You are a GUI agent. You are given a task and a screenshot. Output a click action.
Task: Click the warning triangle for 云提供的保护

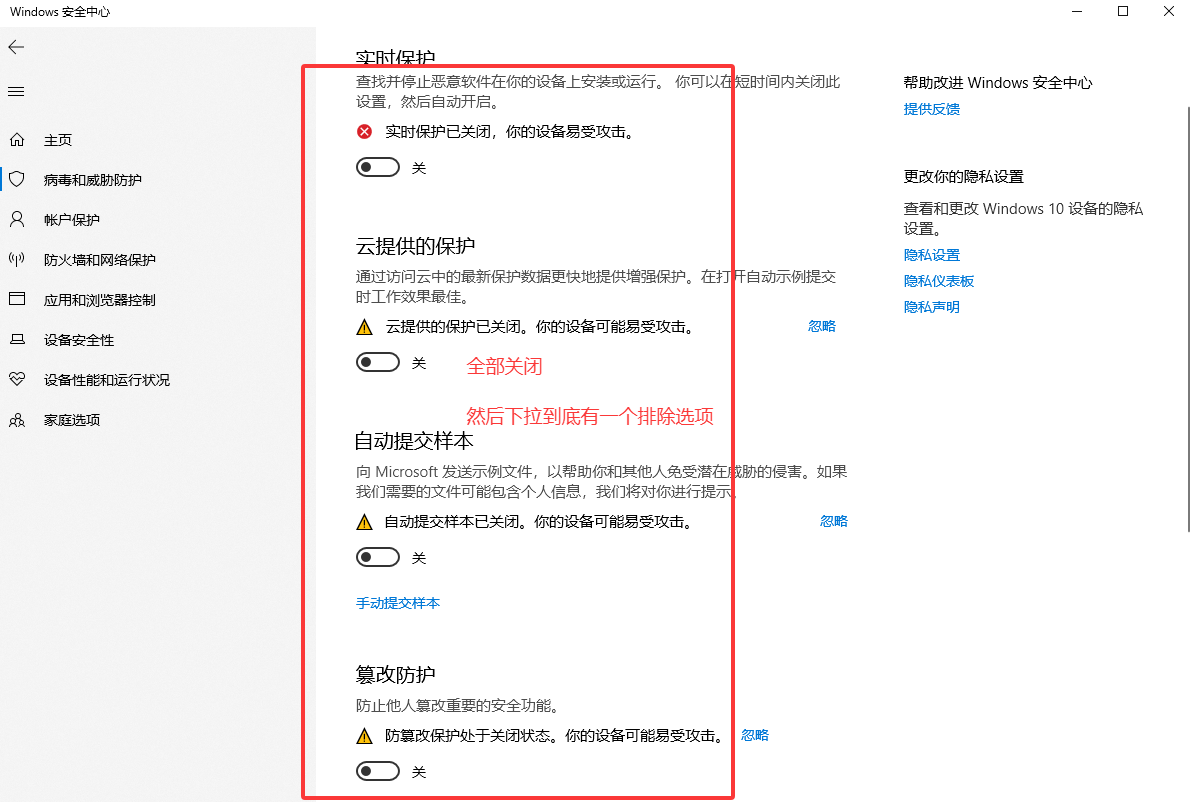[365, 327]
